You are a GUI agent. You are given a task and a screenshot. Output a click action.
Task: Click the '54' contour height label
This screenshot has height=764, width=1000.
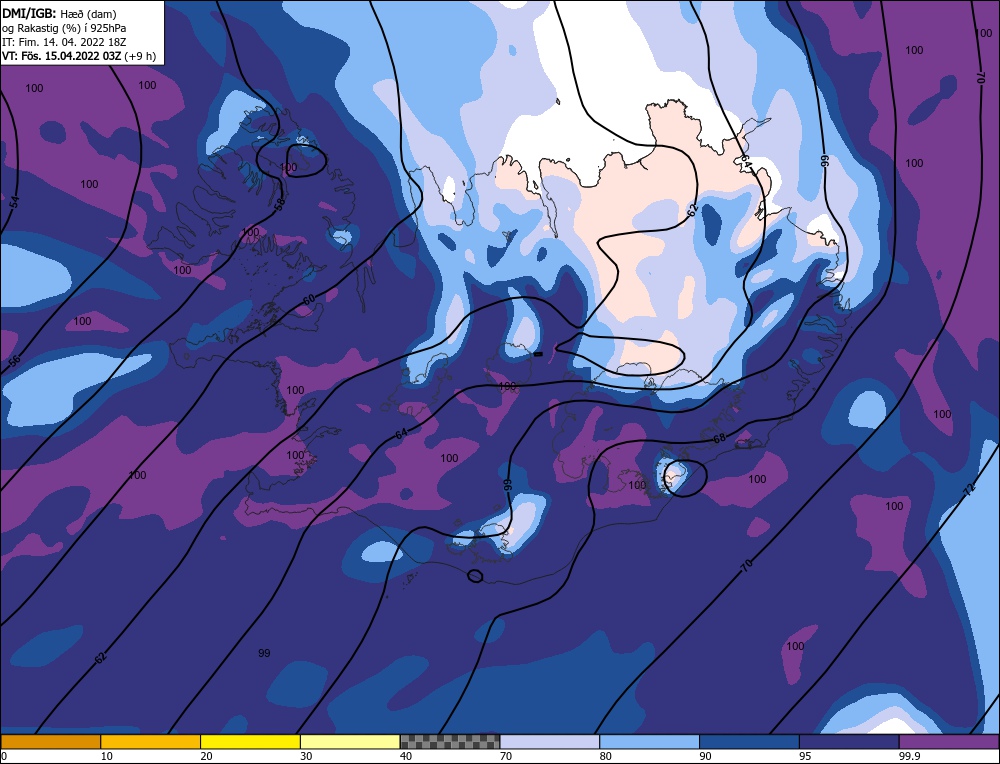15,202
